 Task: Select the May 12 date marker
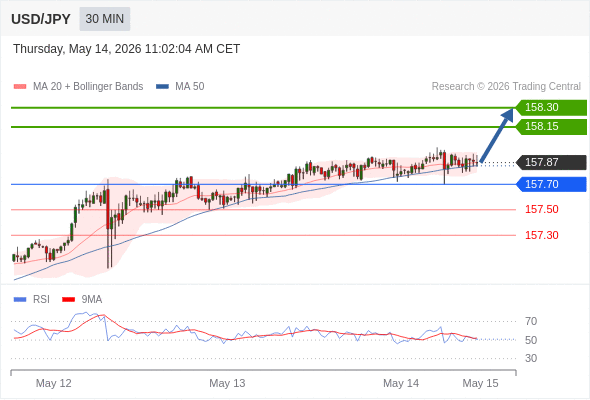(53, 383)
